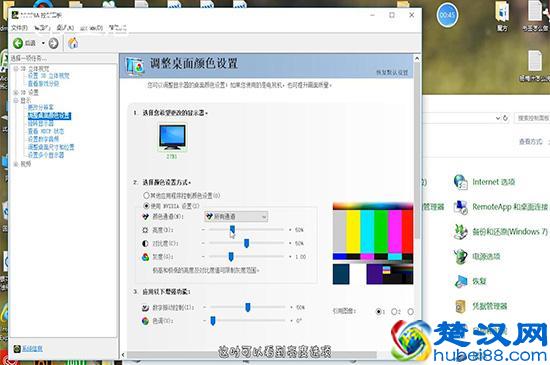Open 设置 3D 立体视觉 task
This screenshot has height=365, width=550.
pyautogui.click(x=49, y=76)
